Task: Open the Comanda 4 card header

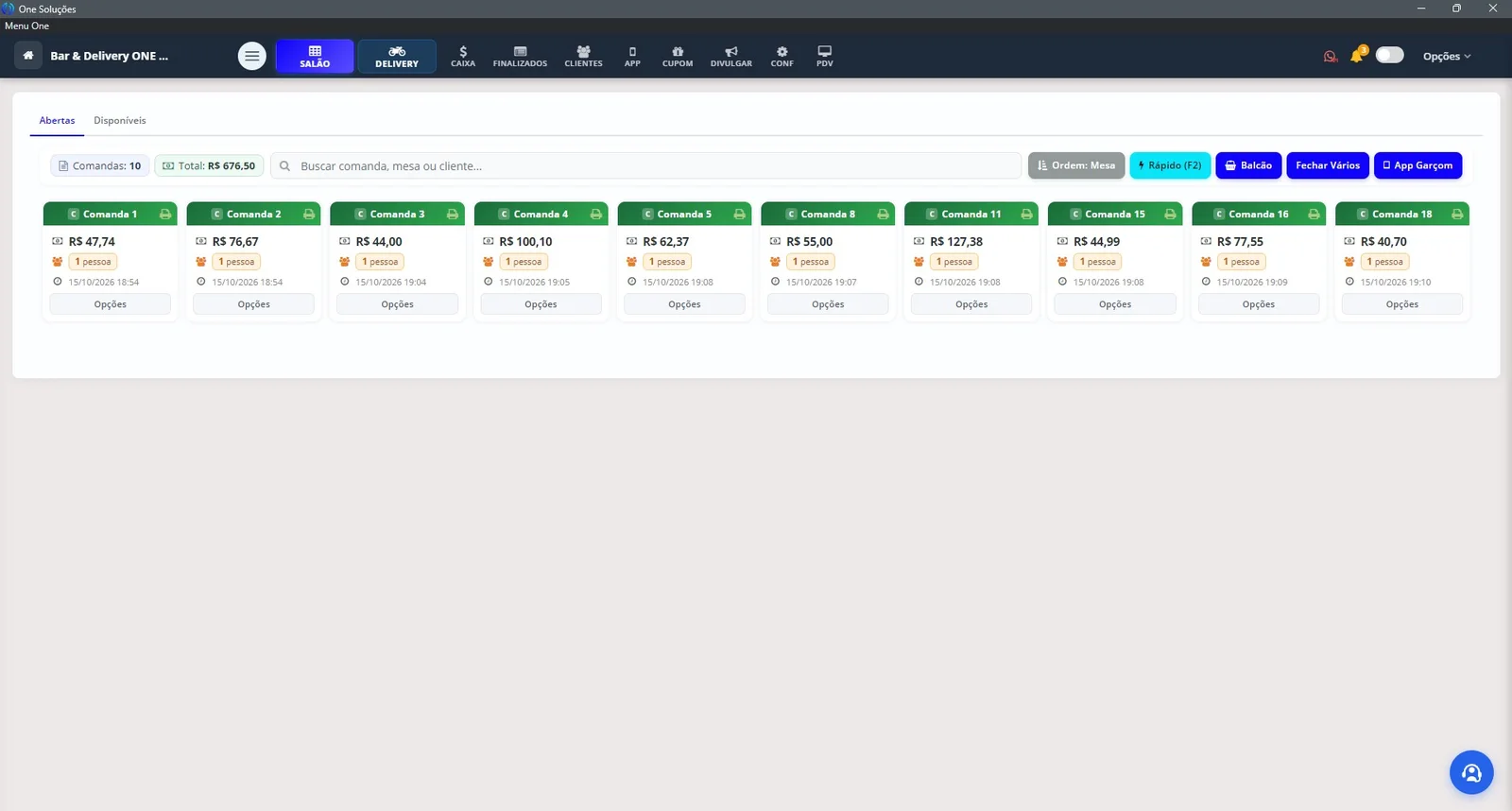Action: click(541, 215)
